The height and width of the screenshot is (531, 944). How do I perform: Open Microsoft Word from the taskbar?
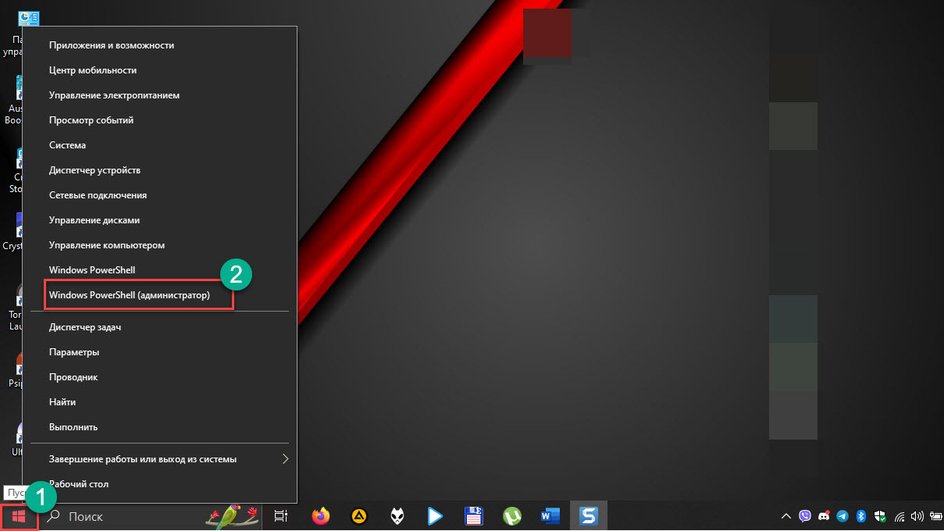(x=550, y=516)
